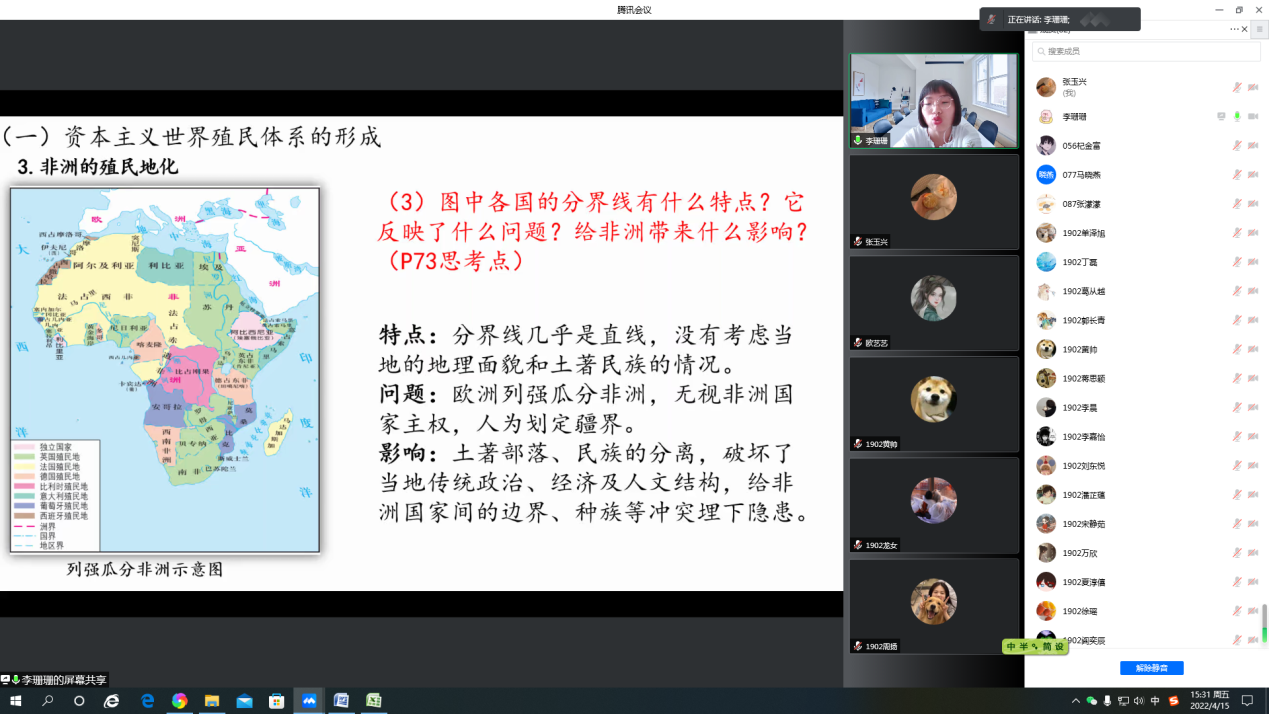This screenshot has height=714, width=1269.
Task: Select 李珊珊's video thumbnail
Action: 933,101
